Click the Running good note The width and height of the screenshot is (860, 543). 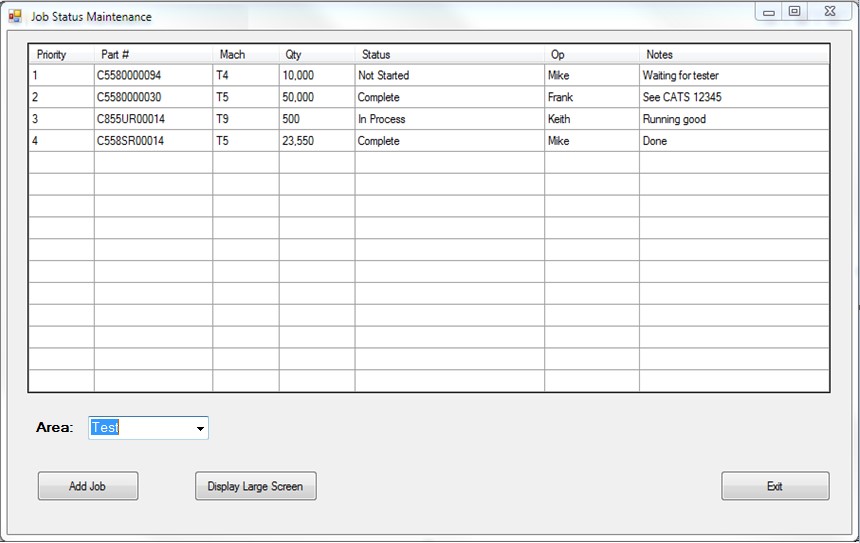point(734,119)
